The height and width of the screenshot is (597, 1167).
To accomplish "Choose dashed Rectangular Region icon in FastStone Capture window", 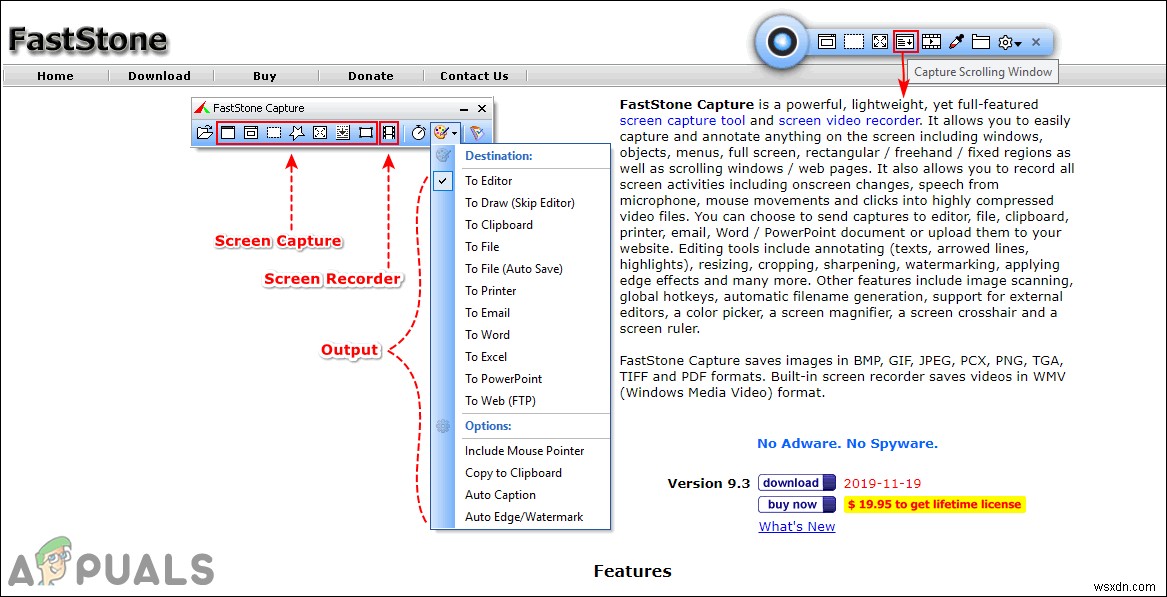I will [x=274, y=133].
